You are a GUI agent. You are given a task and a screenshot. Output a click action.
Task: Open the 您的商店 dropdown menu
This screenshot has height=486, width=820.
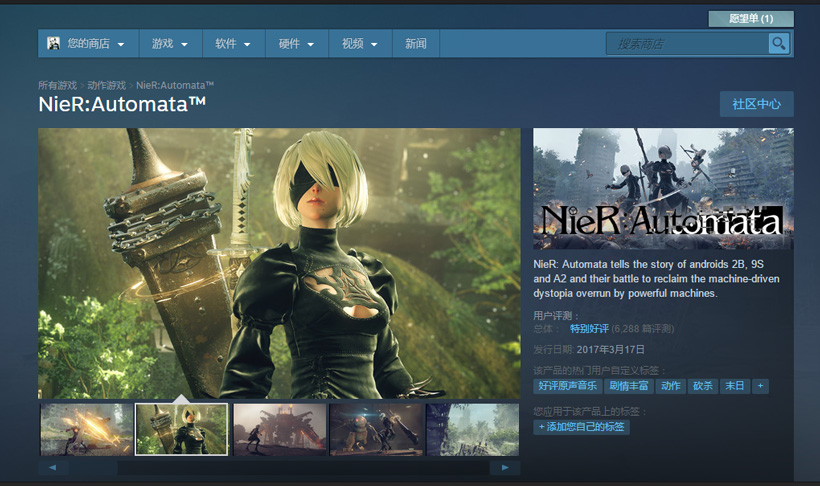point(88,43)
